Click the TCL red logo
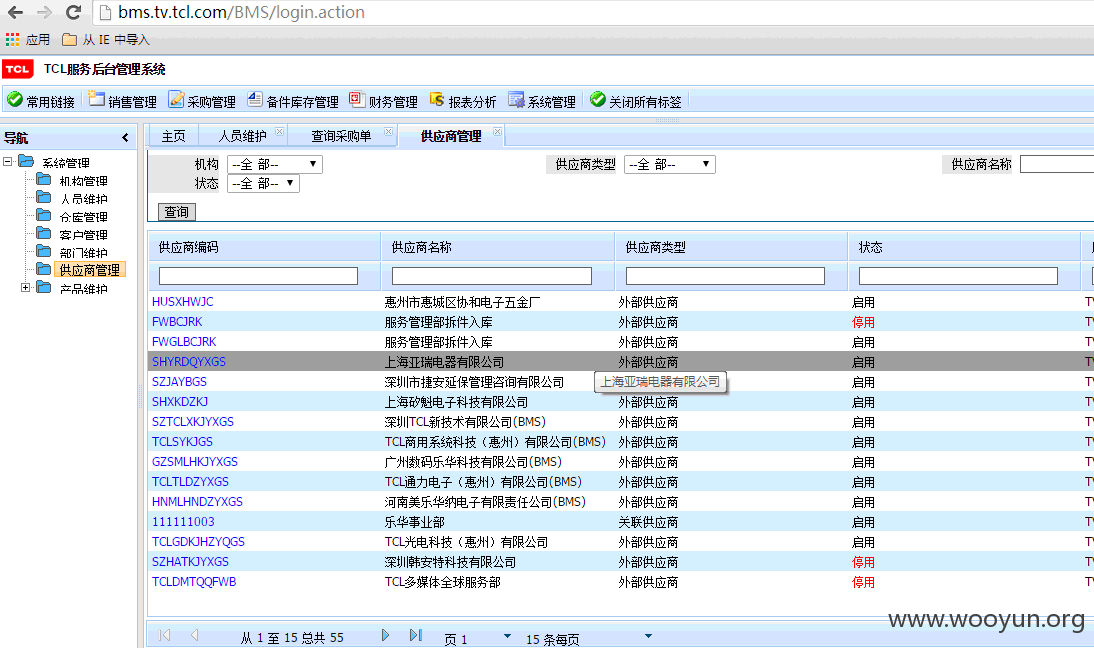 tap(18, 69)
